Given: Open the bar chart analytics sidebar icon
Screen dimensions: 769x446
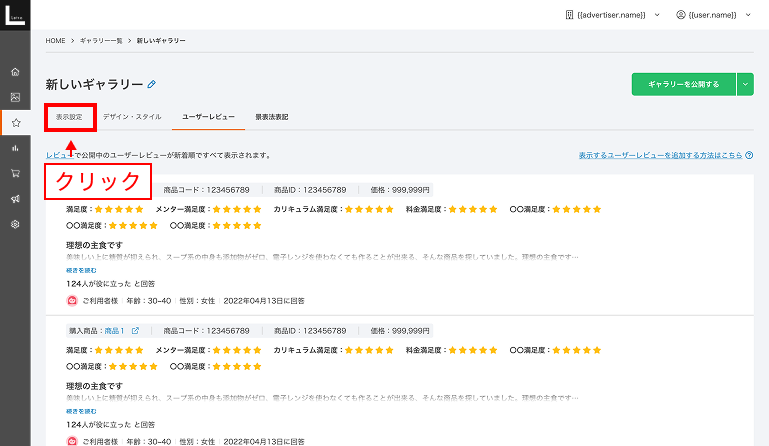Looking at the screenshot, I should click(x=15, y=148).
